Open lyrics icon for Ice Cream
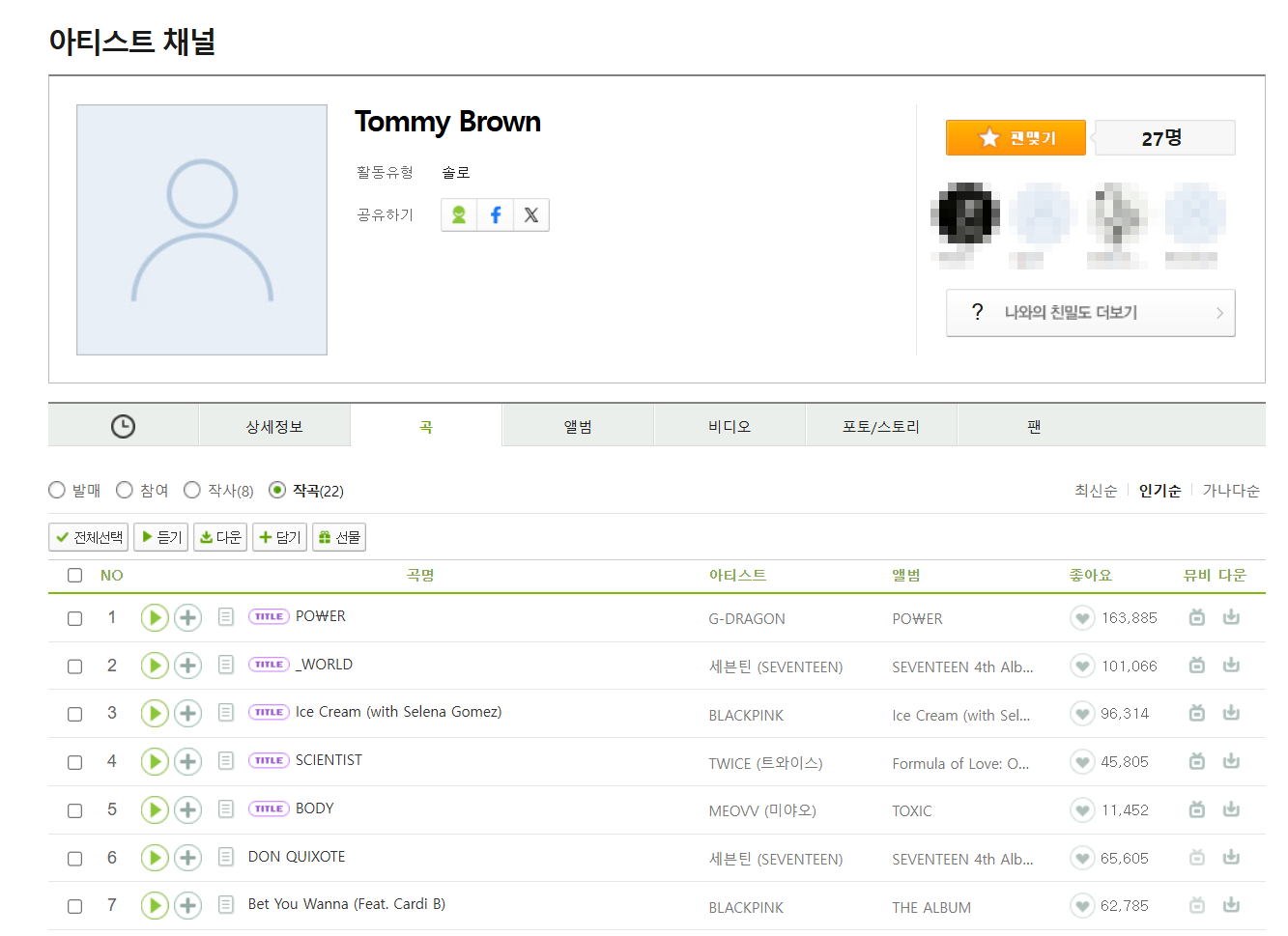This screenshot has width=1288, height=936. tap(226, 713)
